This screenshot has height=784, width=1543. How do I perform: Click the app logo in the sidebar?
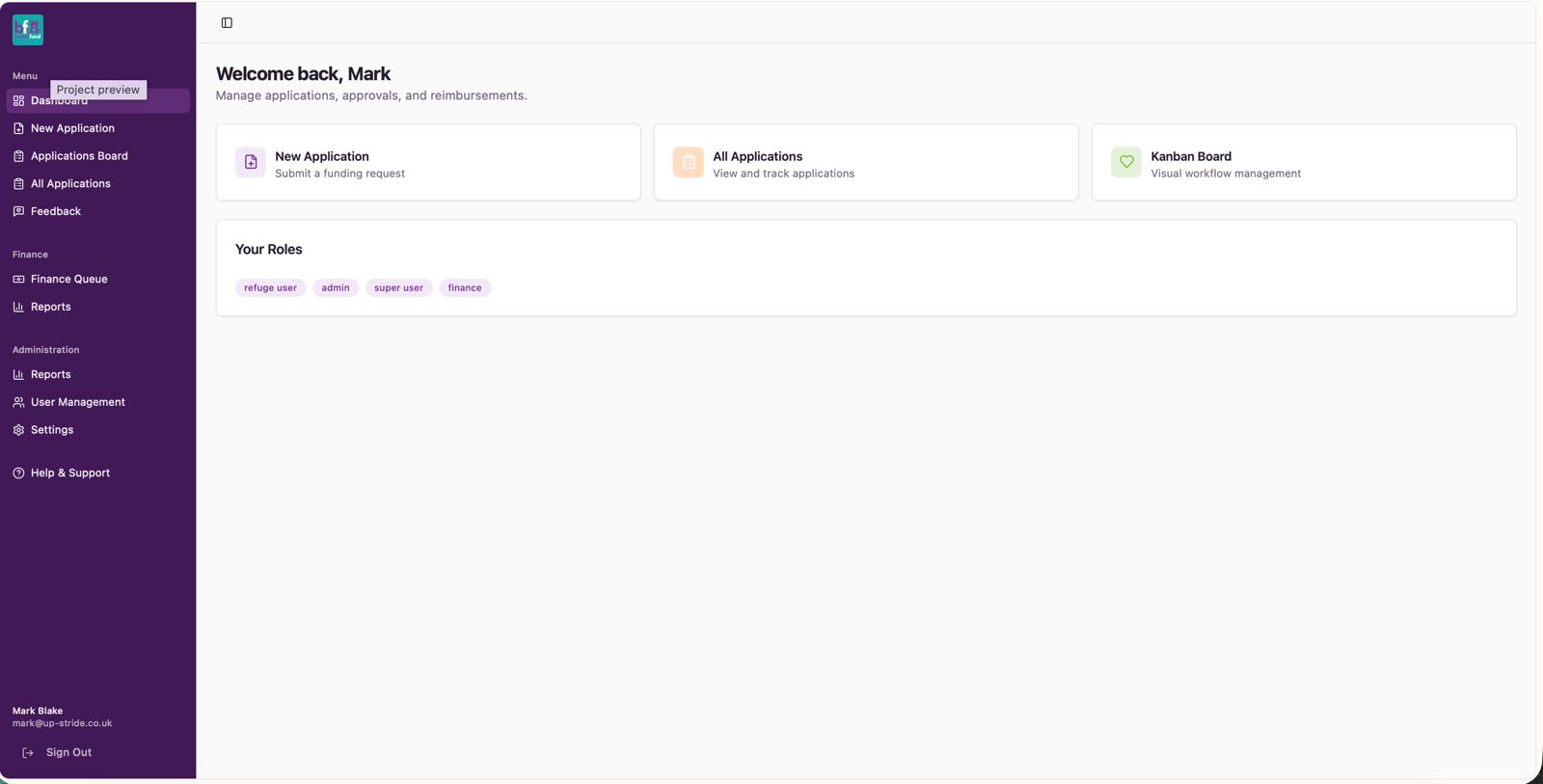pyautogui.click(x=28, y=30)
